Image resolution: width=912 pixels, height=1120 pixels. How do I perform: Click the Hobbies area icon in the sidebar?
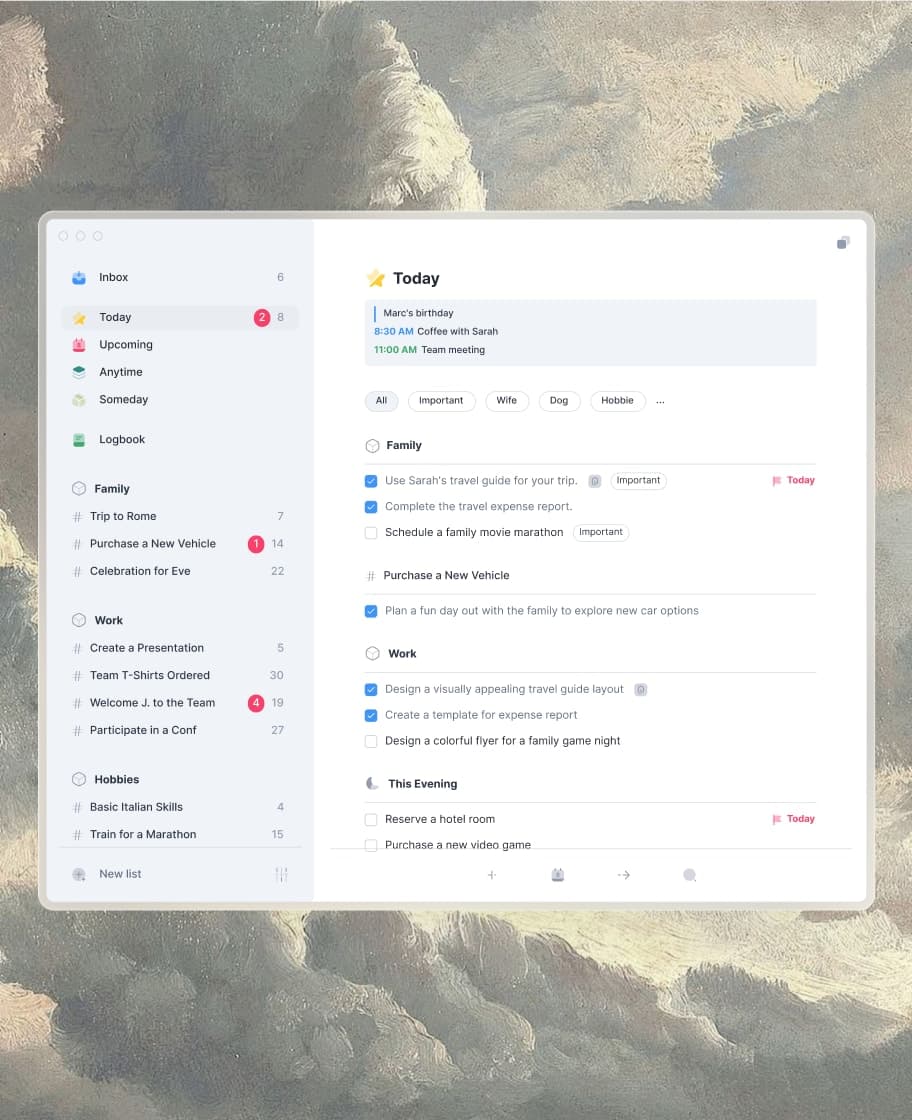pyautogui.click(x=79, y=780)
